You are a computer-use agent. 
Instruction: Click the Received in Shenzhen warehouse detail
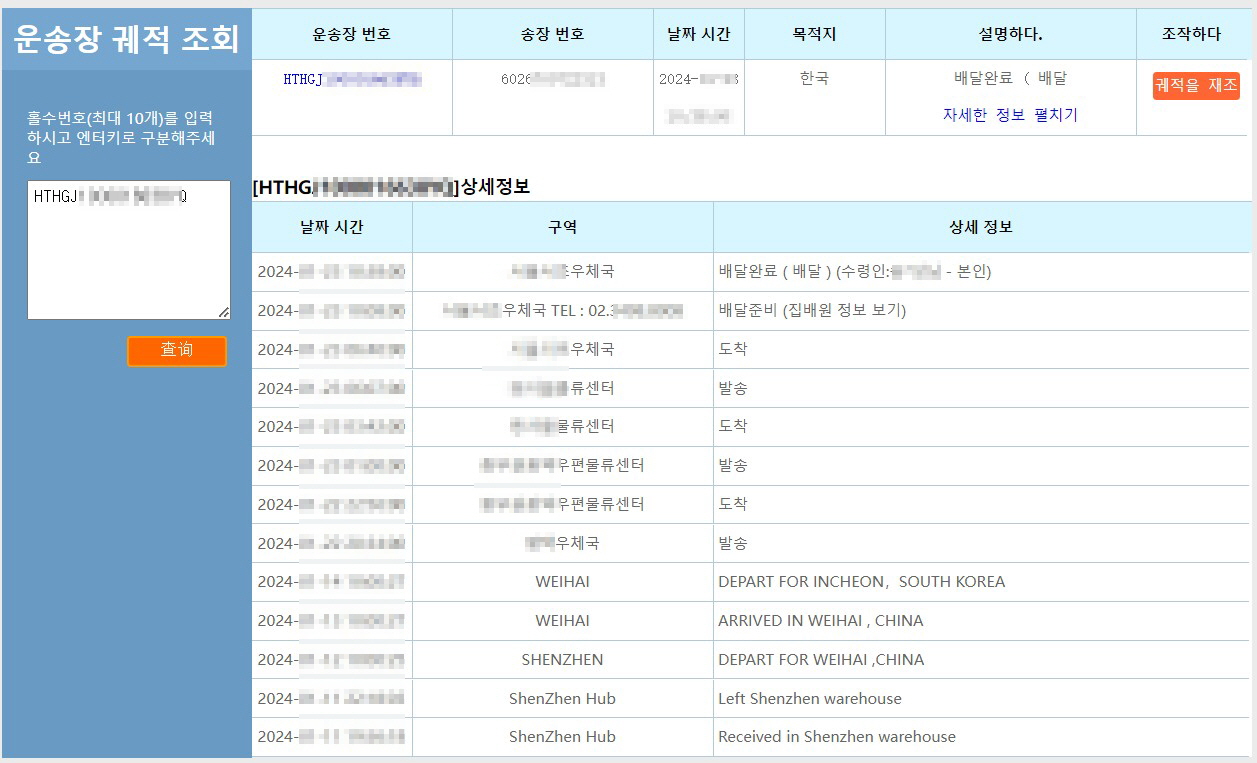pyautogui.click(x=837, y=737)
